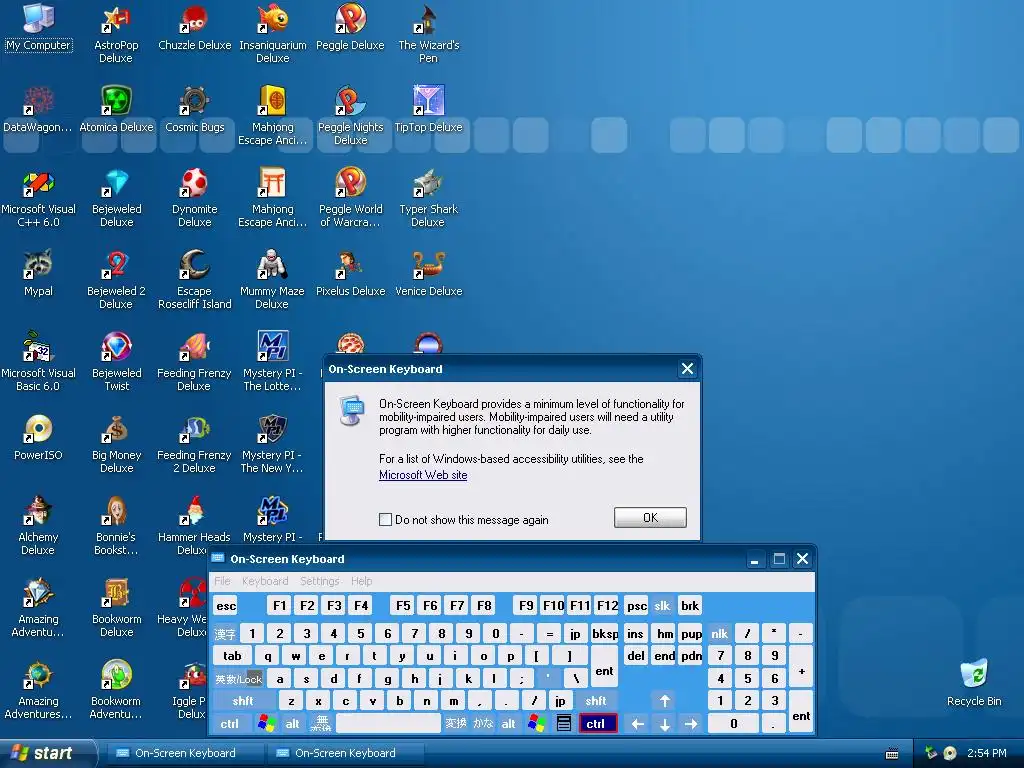Click the Atomica Deluxe icon

tap(116, 108)
